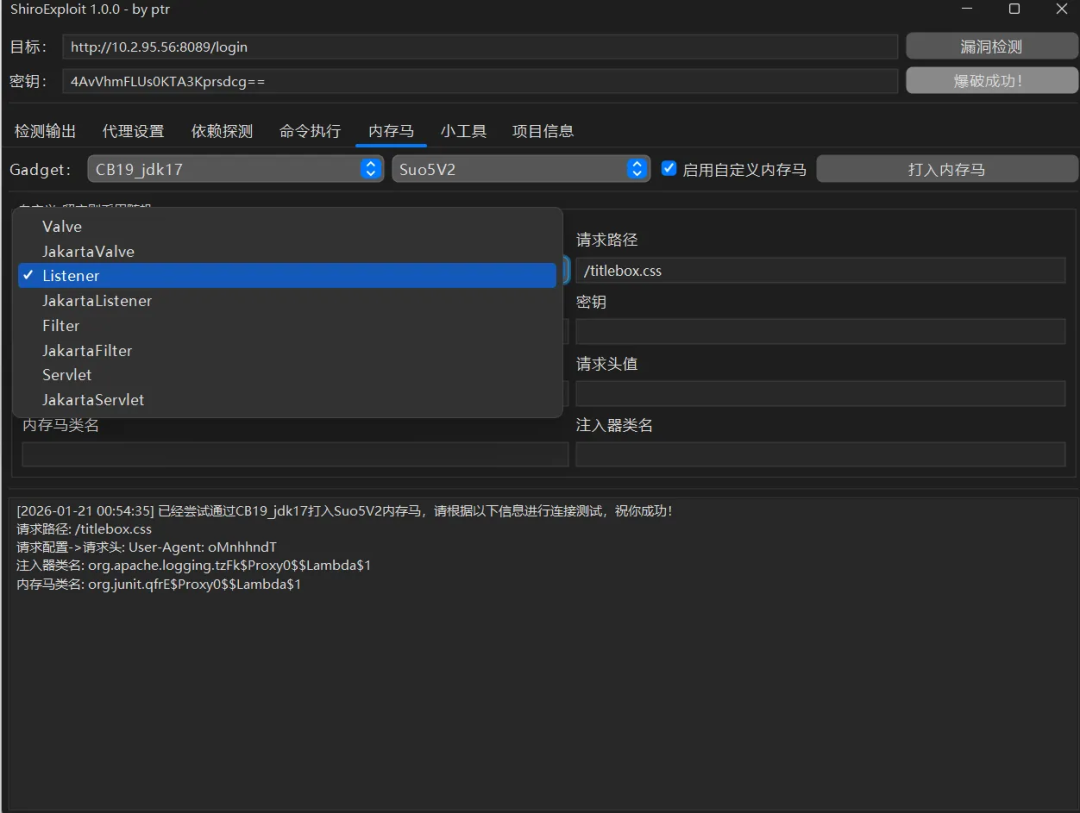Focus the 内存马类名 input field
The width and height of the screenshot is (1080, 813).
[295, 455]
